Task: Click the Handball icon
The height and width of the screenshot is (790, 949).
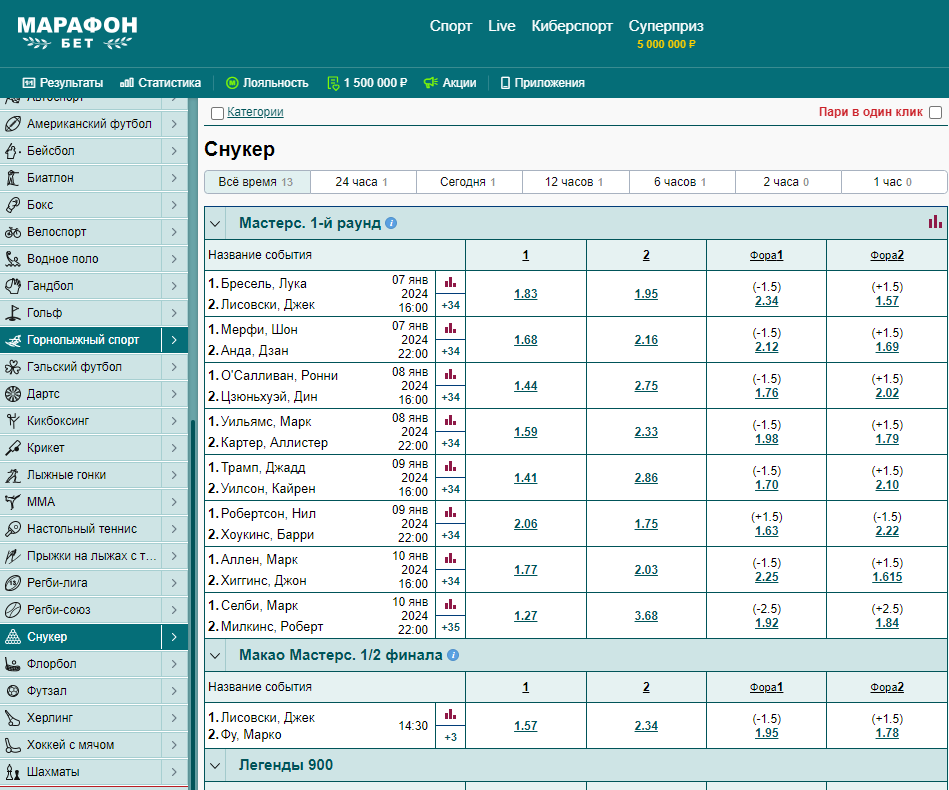Action: point(13,286)
